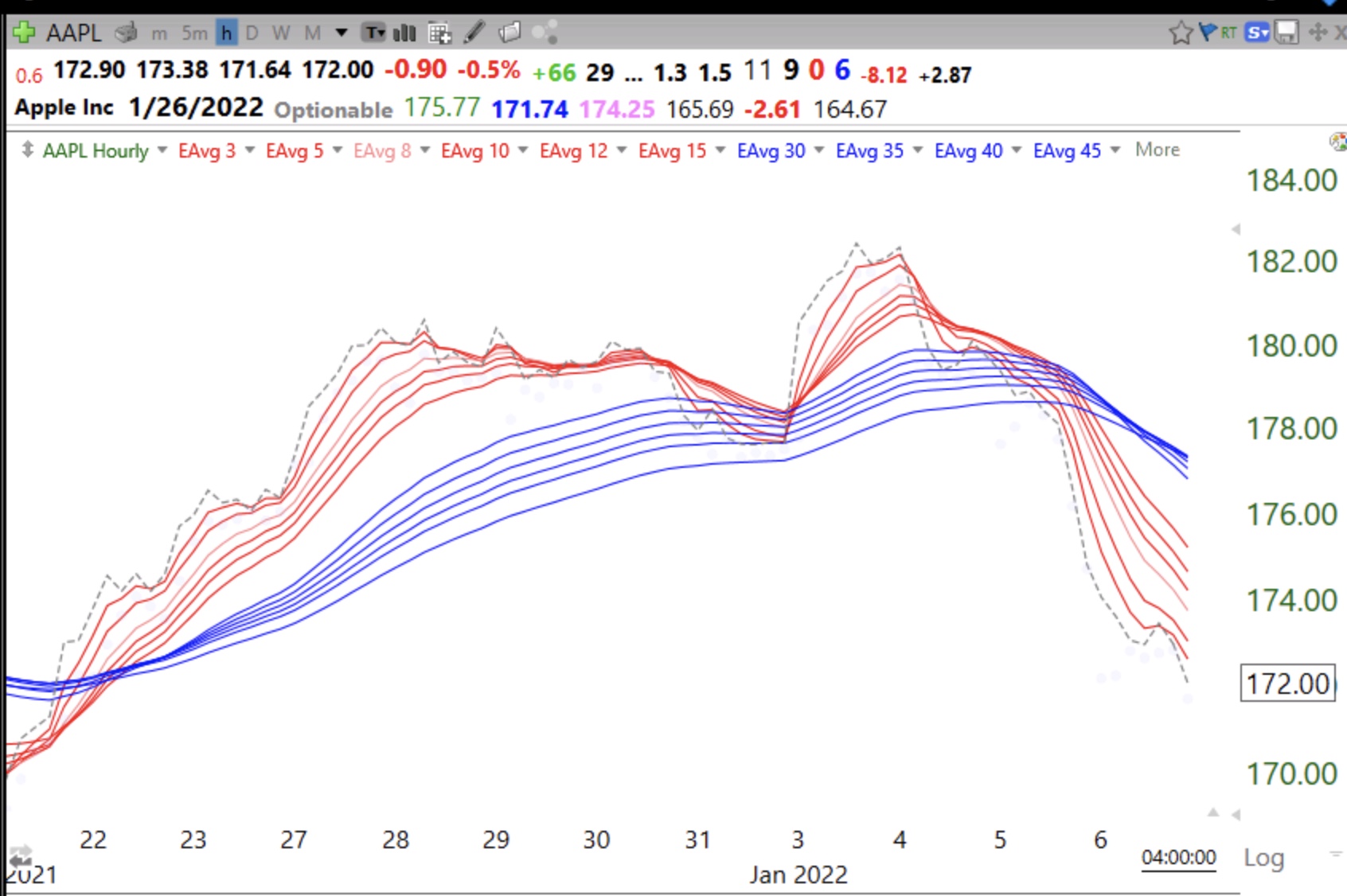Expand the EAvg 45 dropdown arrow
This screenshot has height=896, width=1347.
pyautogui.click(x=1115, y=150)
